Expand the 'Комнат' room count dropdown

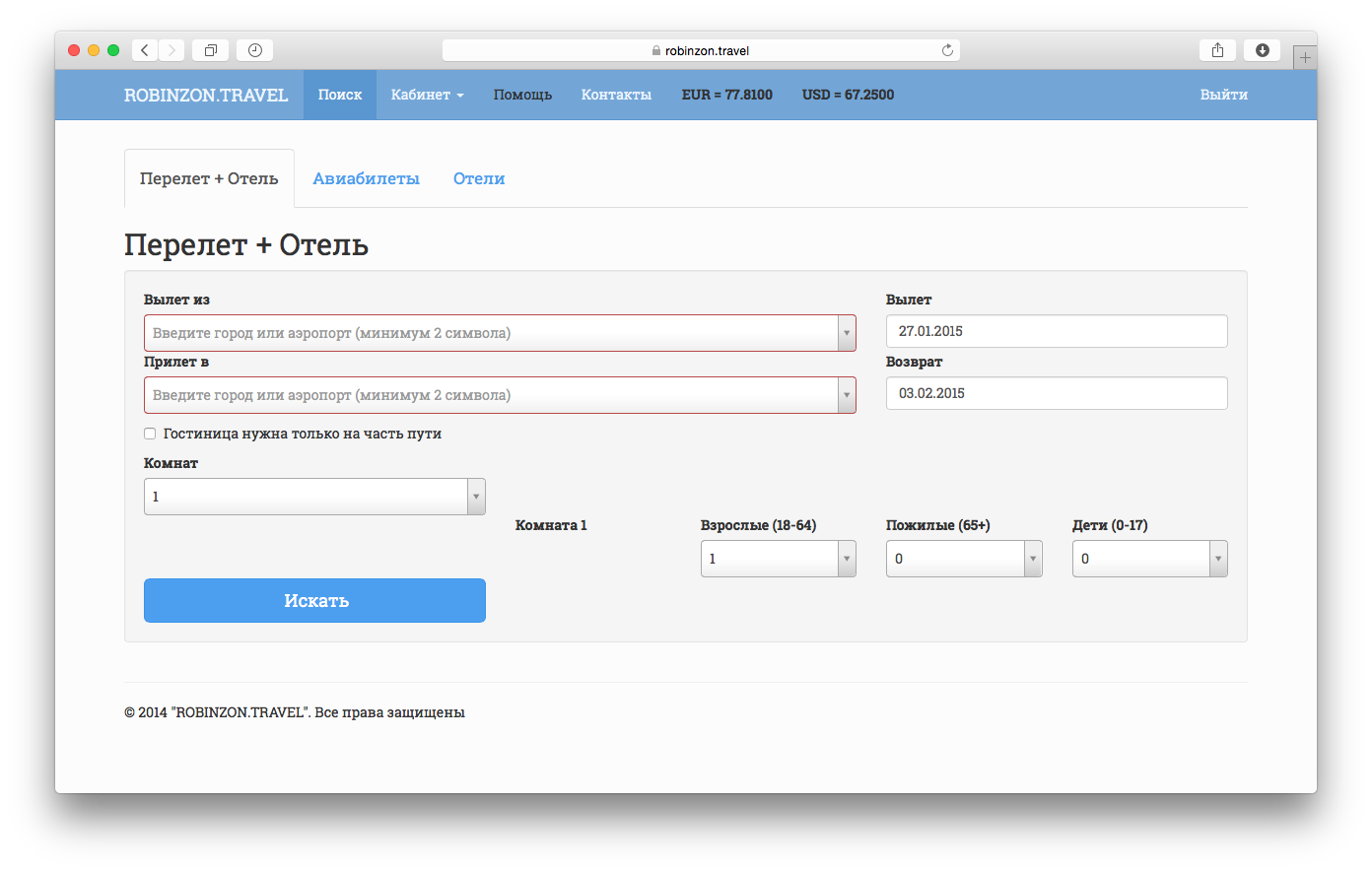click(475, 497)
